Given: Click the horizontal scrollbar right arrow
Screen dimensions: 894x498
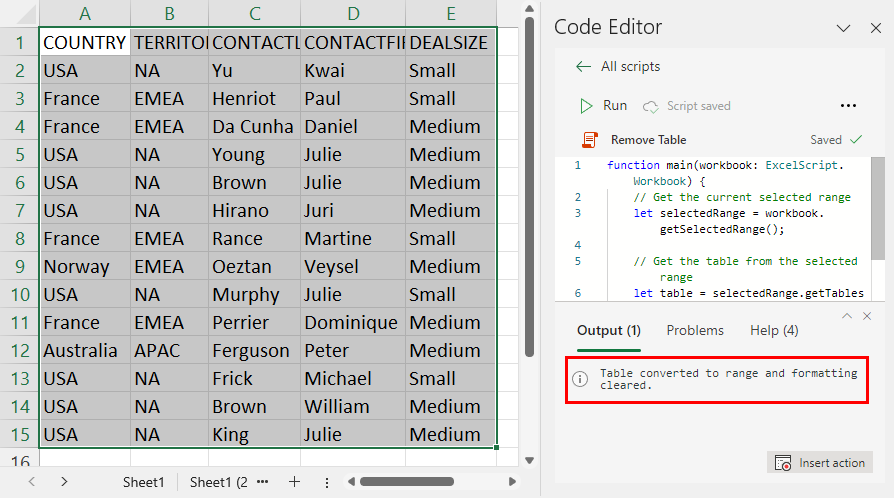Looking at the screenshot, I should [x=512, y=482].
